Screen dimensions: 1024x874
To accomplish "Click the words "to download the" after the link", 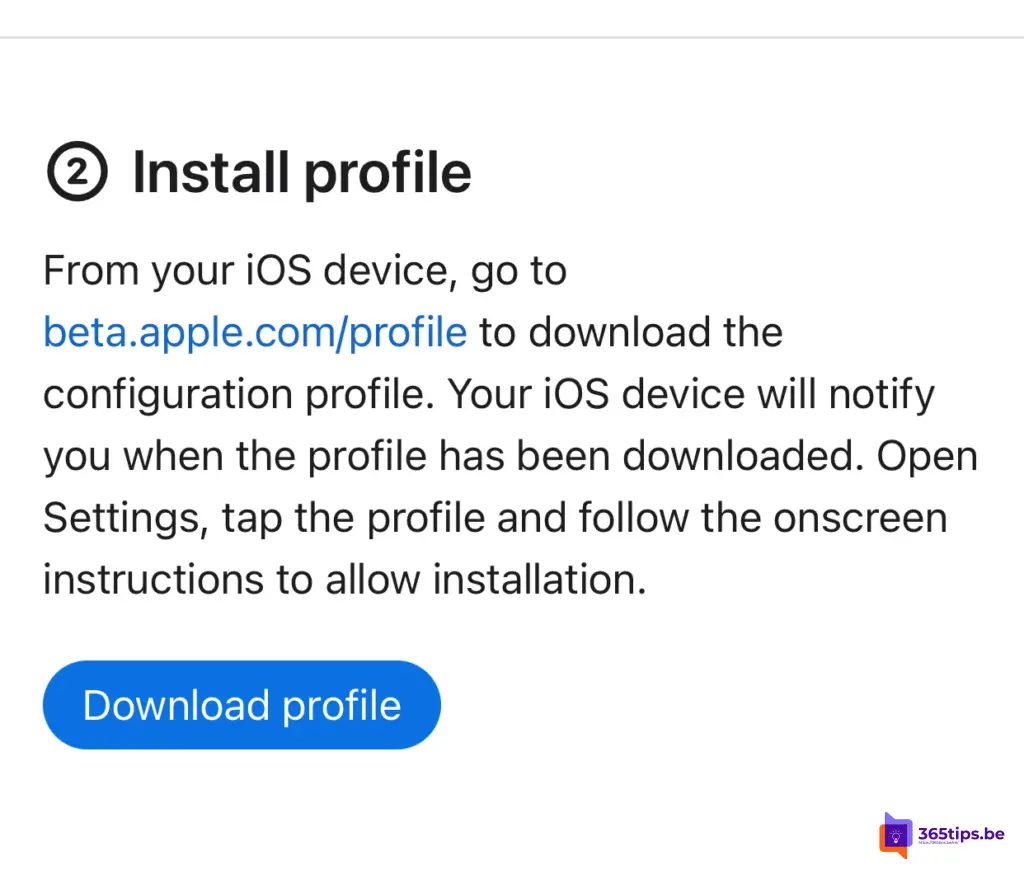I will coord(631,332).
